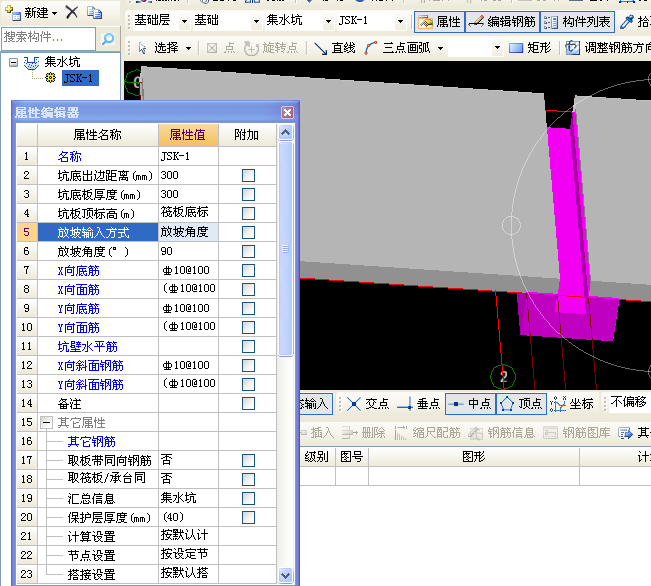Screen dimensions: 651x586
Task: Select the 放坡输入方式 value cell
Action: coord(188,232)
